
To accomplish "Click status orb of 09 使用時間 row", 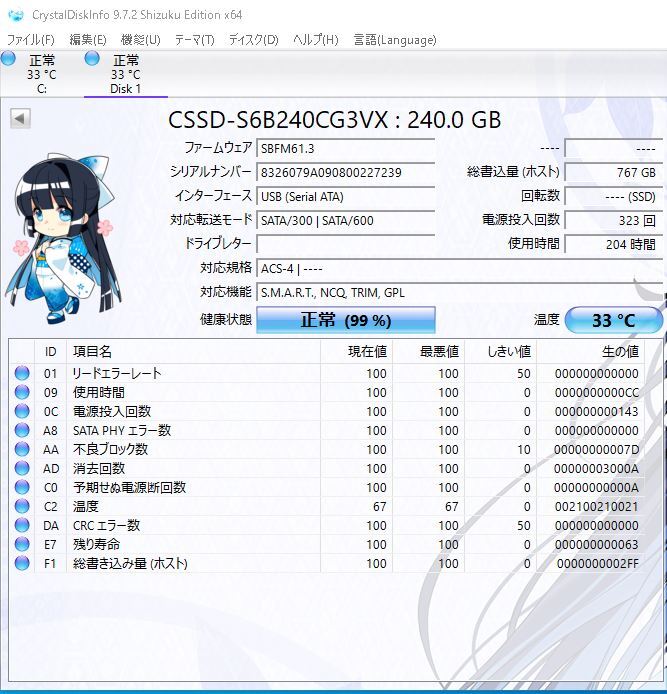I will 22,392.
